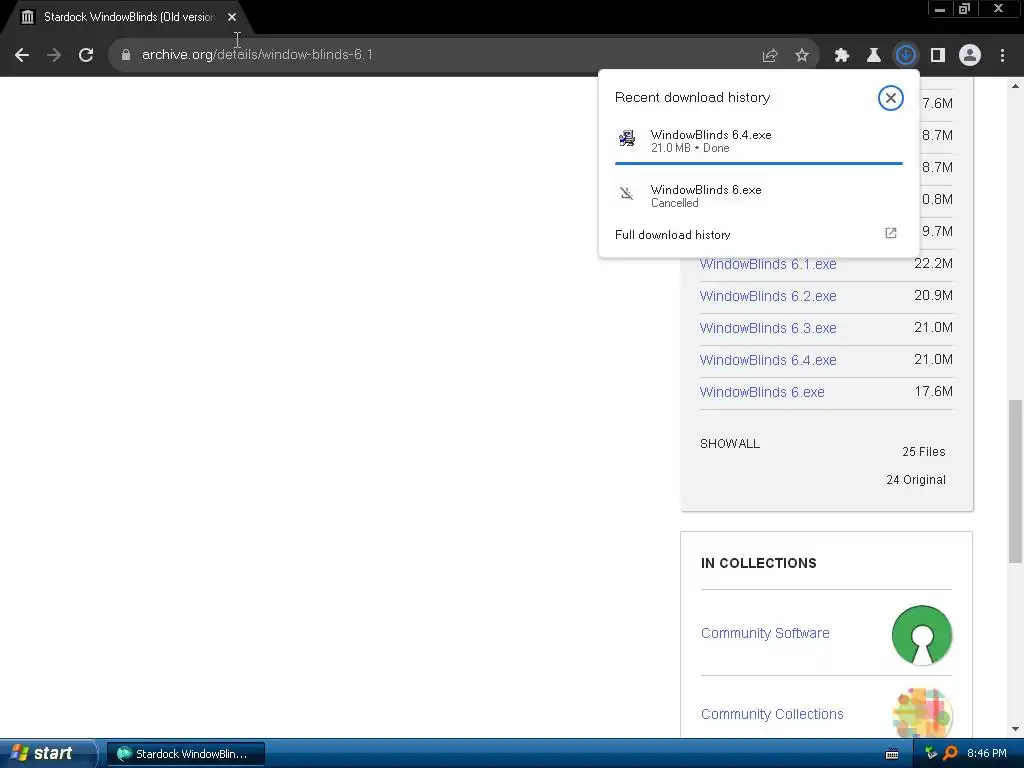Click the forward navigation arrow
Screen dimensions: 1024x768
tap(54, 55)
